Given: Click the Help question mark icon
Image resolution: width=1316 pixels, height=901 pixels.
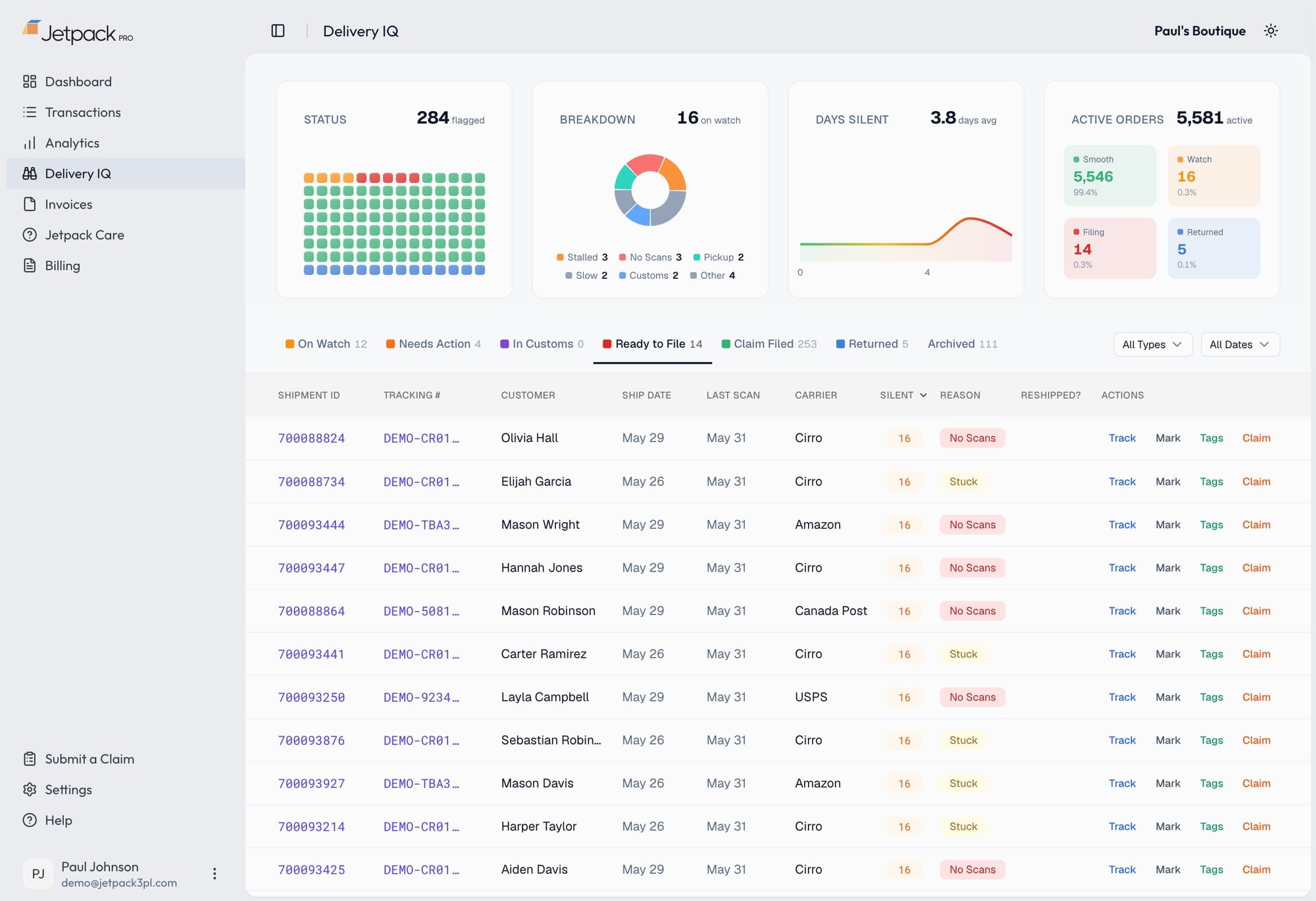Looking at the screenshot, I should [30, 820].
